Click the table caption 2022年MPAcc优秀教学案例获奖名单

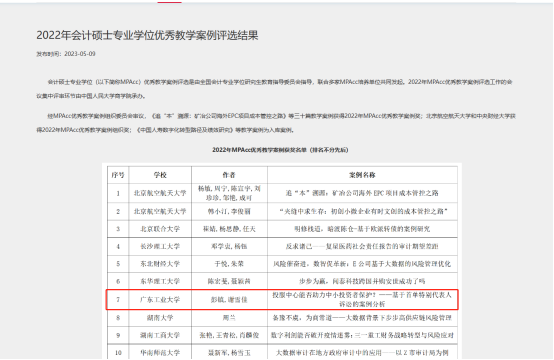(x=280, y=150)
